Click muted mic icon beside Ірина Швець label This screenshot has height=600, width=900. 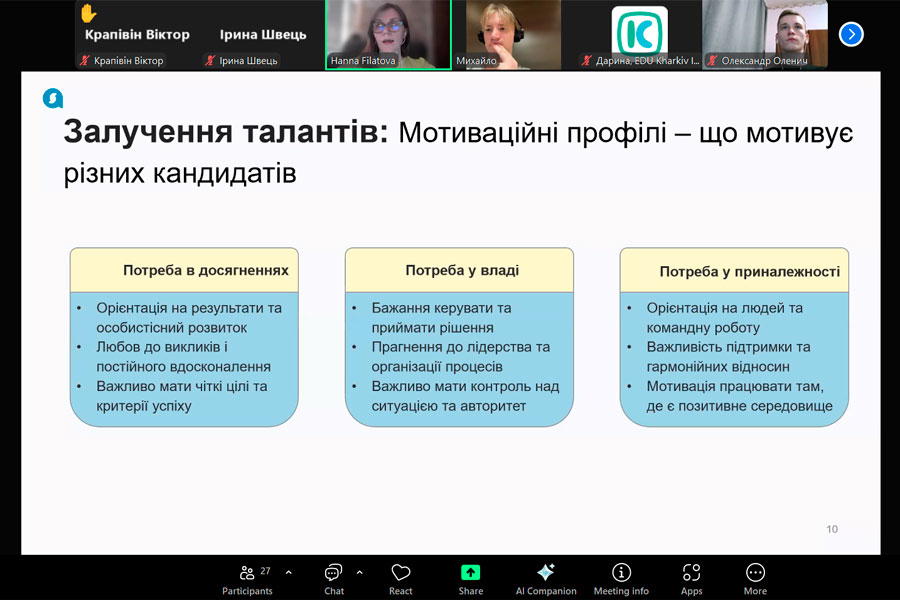coord(210,61)
